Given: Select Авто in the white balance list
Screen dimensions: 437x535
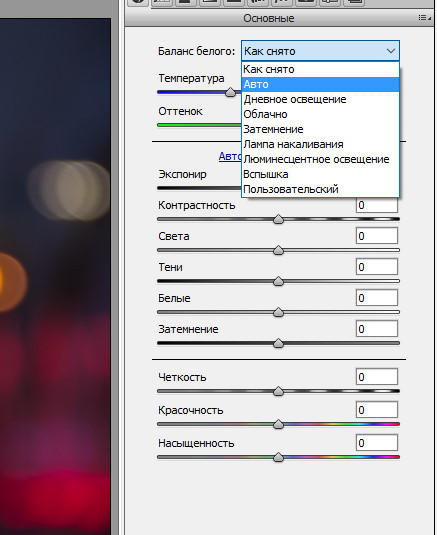Looking at the screenshot, I should (320, 84).
